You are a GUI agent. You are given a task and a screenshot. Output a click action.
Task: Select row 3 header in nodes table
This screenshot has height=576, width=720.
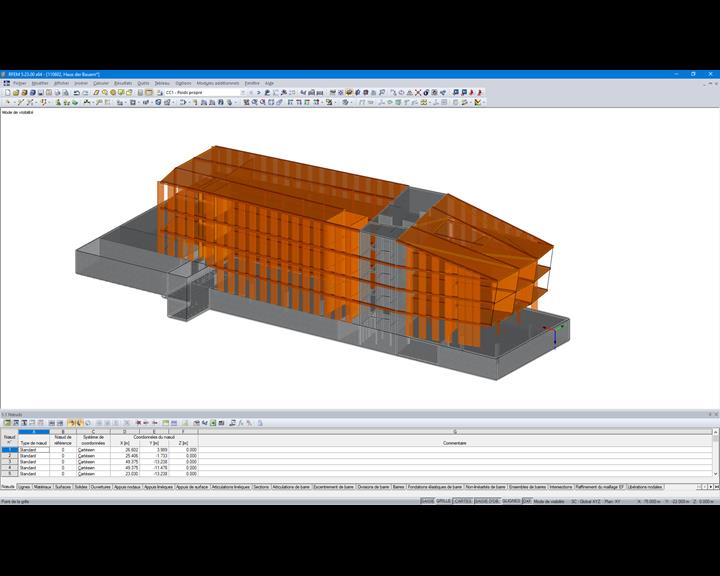click(9, 462)
